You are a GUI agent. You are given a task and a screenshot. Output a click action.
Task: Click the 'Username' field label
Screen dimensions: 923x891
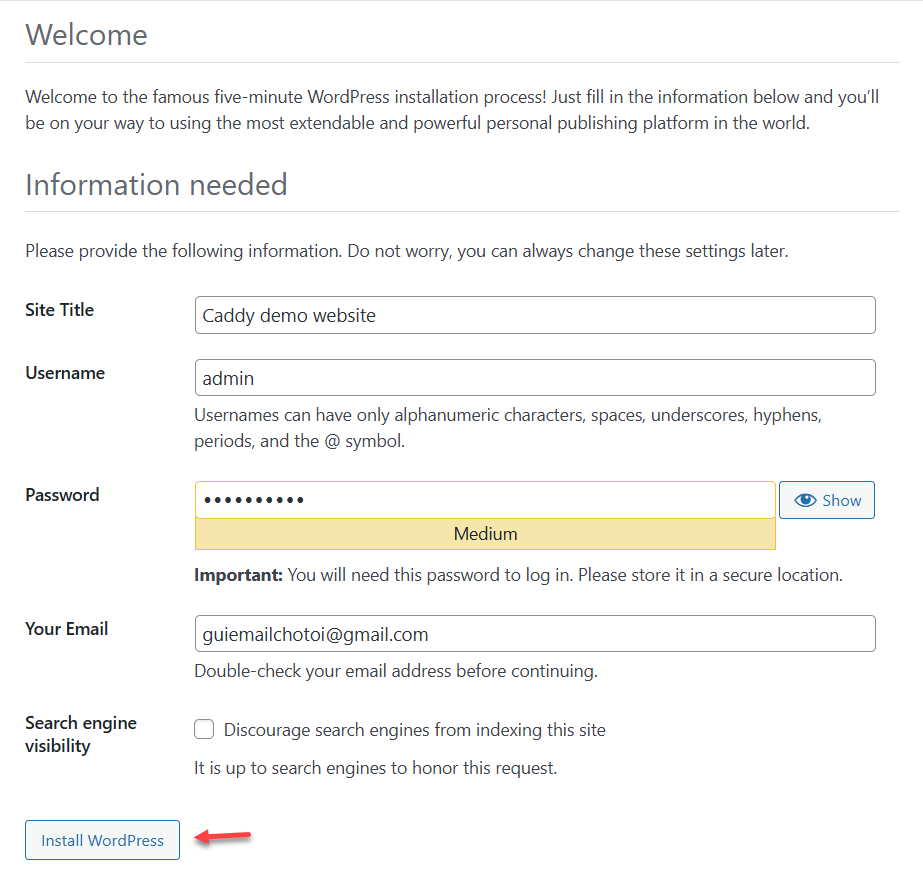pos(65,373)
